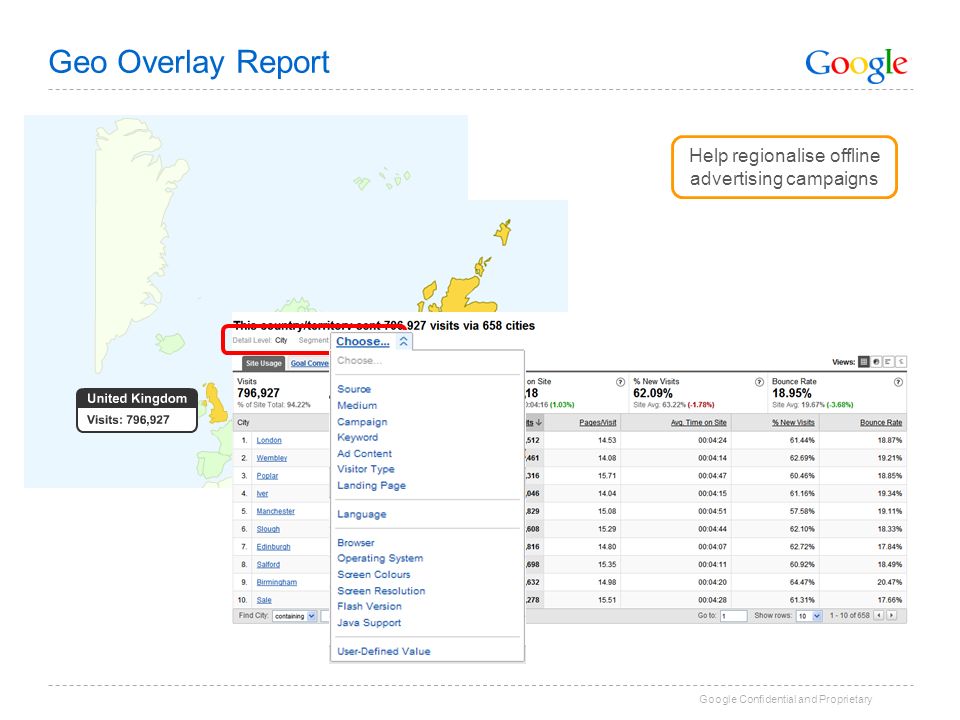
Task: Sort by % New Visits column header
Action: coord(793,422)
